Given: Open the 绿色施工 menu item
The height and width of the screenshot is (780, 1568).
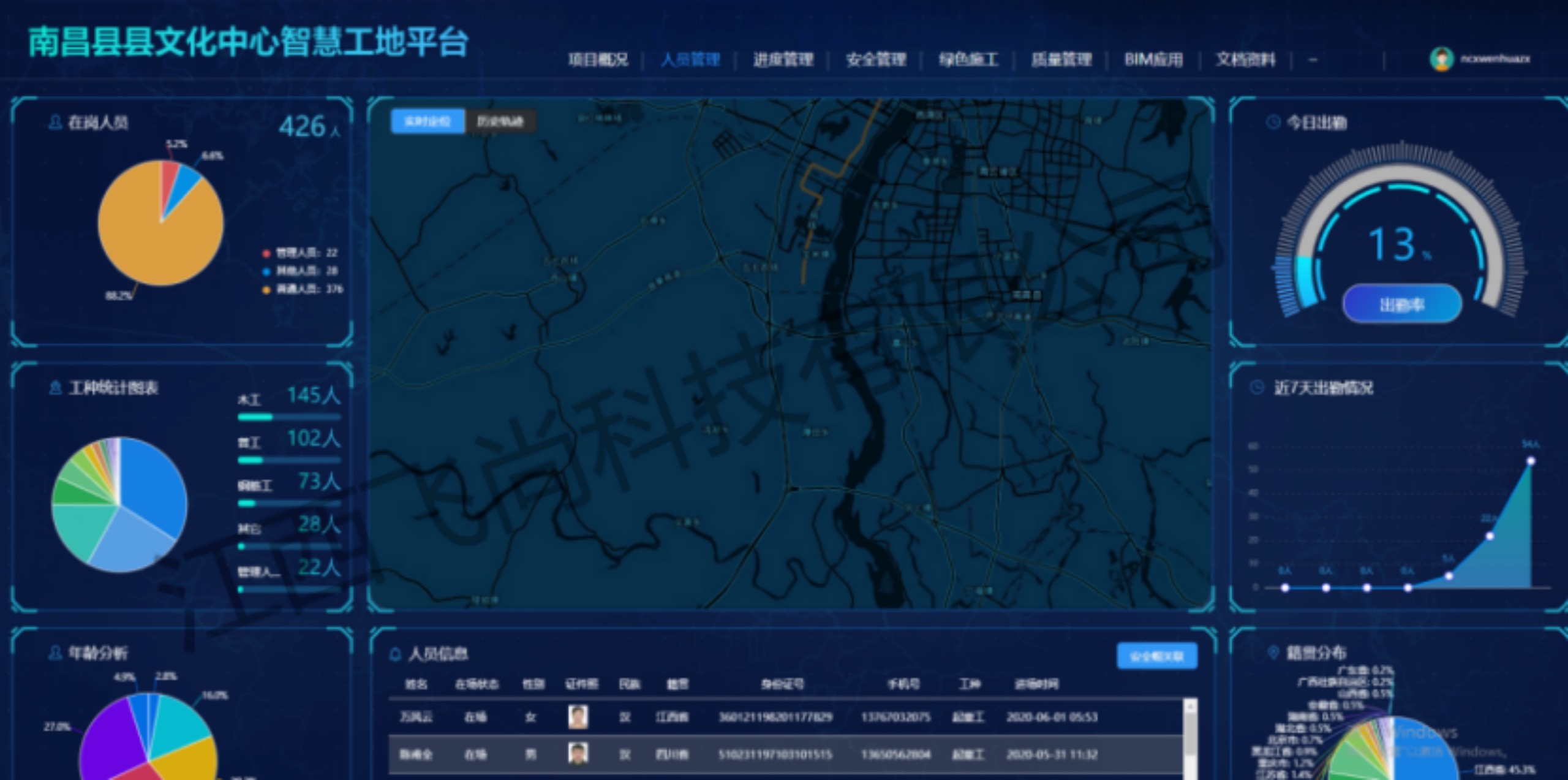Looking at the screenshot, I should tap(968, 59).
